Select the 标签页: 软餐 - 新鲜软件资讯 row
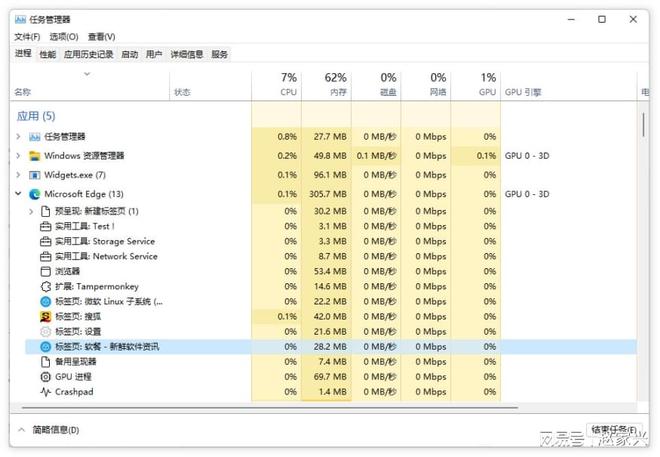Viewport: 660px width, 457px height. pyautogui.click(x=330, y=347)
